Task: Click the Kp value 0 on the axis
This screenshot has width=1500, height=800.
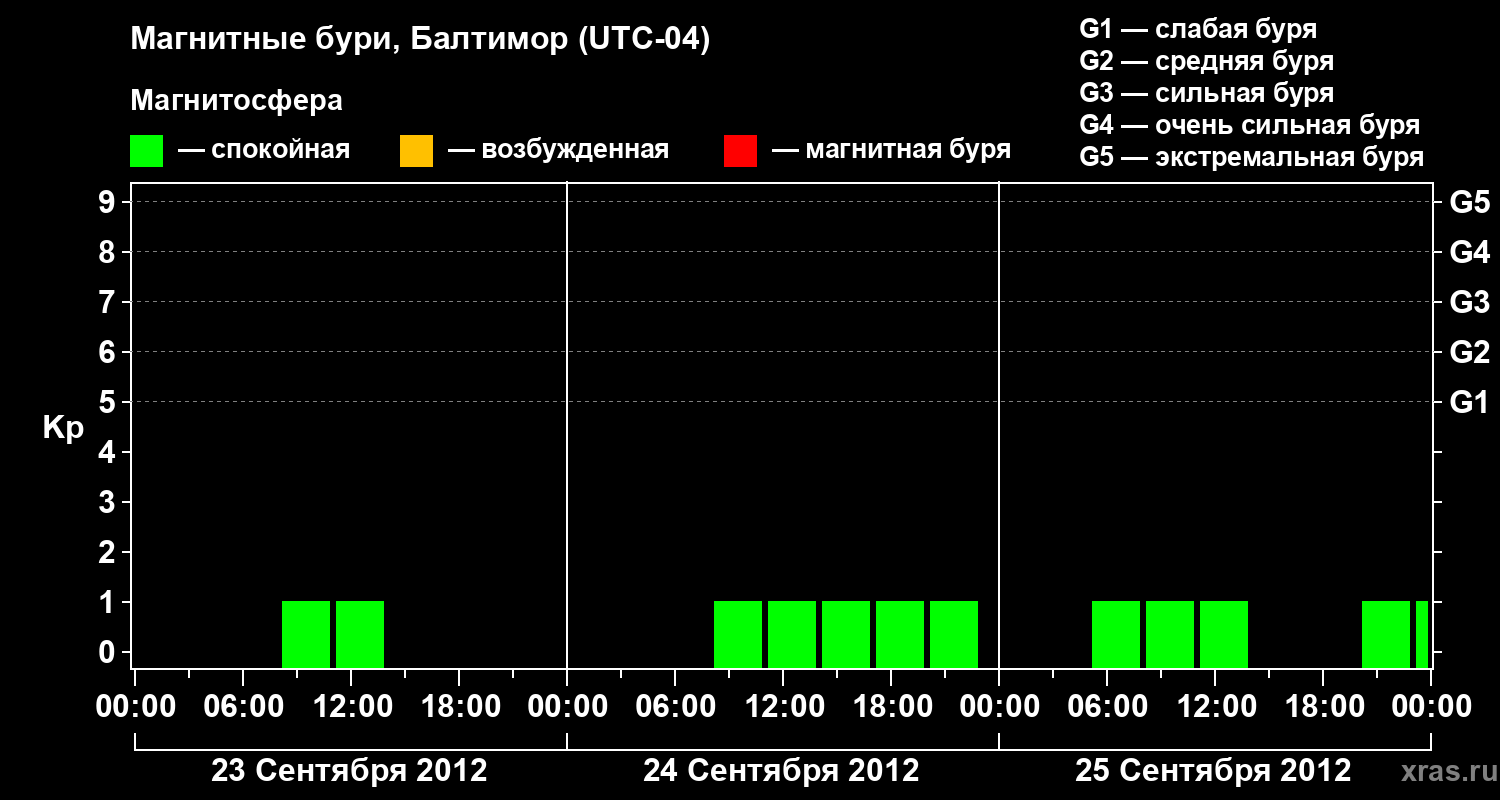Action: [109, 652]
